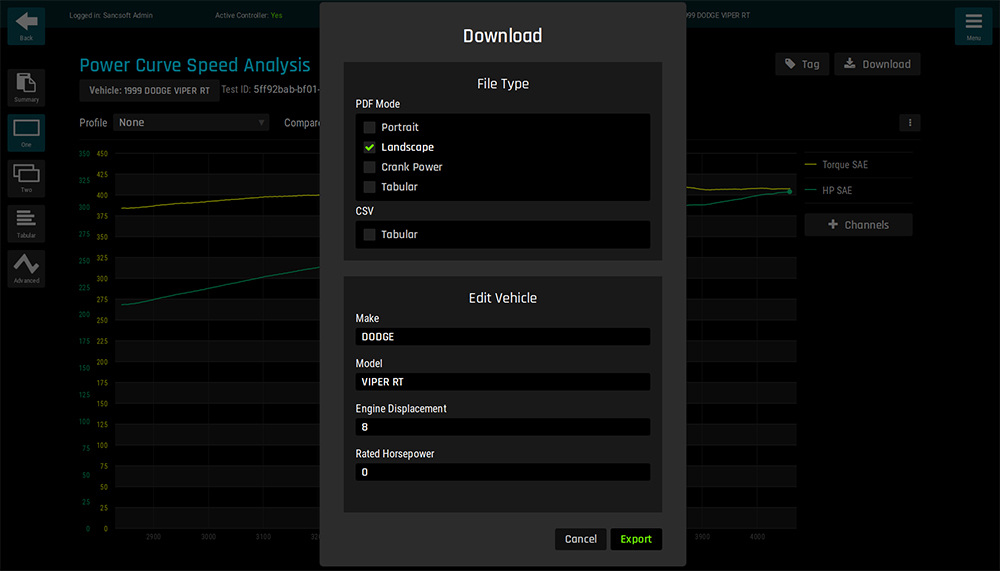This screenshot has height=571, width=1000.
Task: Click the Model field containing VIPER RT
Action: [x=503, y=382]
